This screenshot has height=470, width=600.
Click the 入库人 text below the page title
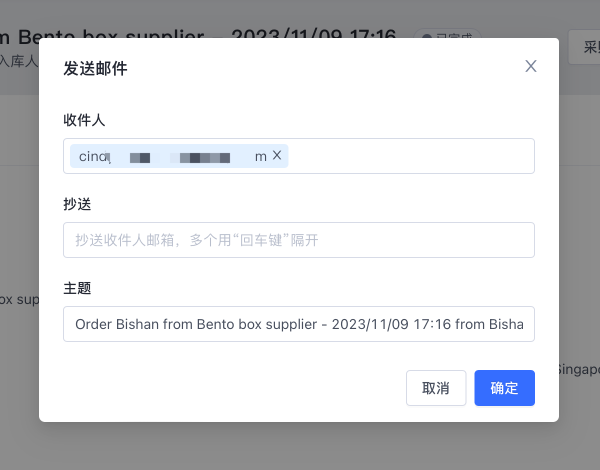coord(19,61)
